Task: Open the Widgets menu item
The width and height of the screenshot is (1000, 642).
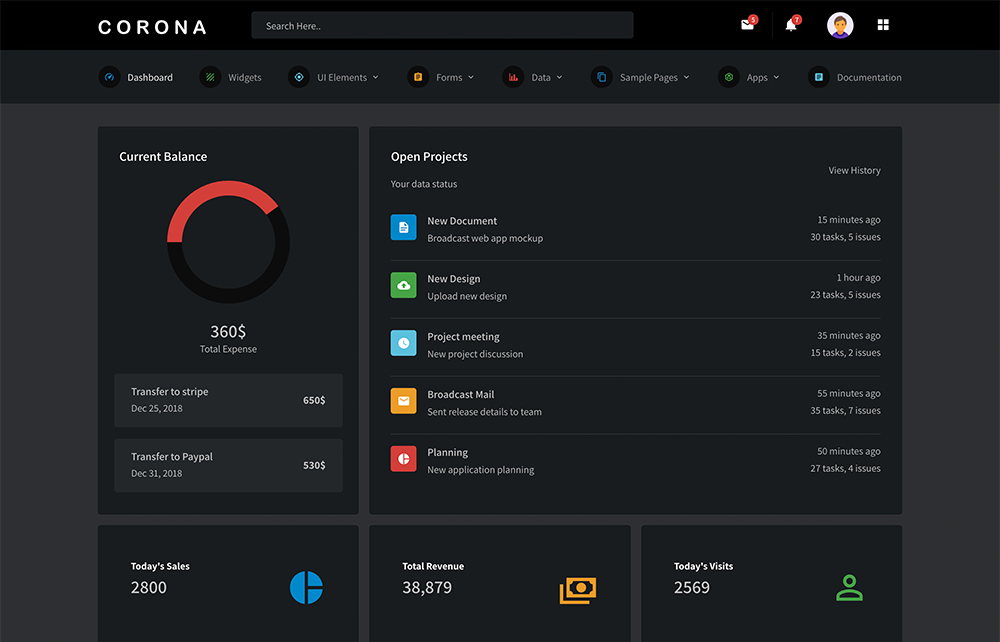Action: click(x=244, y=77)
